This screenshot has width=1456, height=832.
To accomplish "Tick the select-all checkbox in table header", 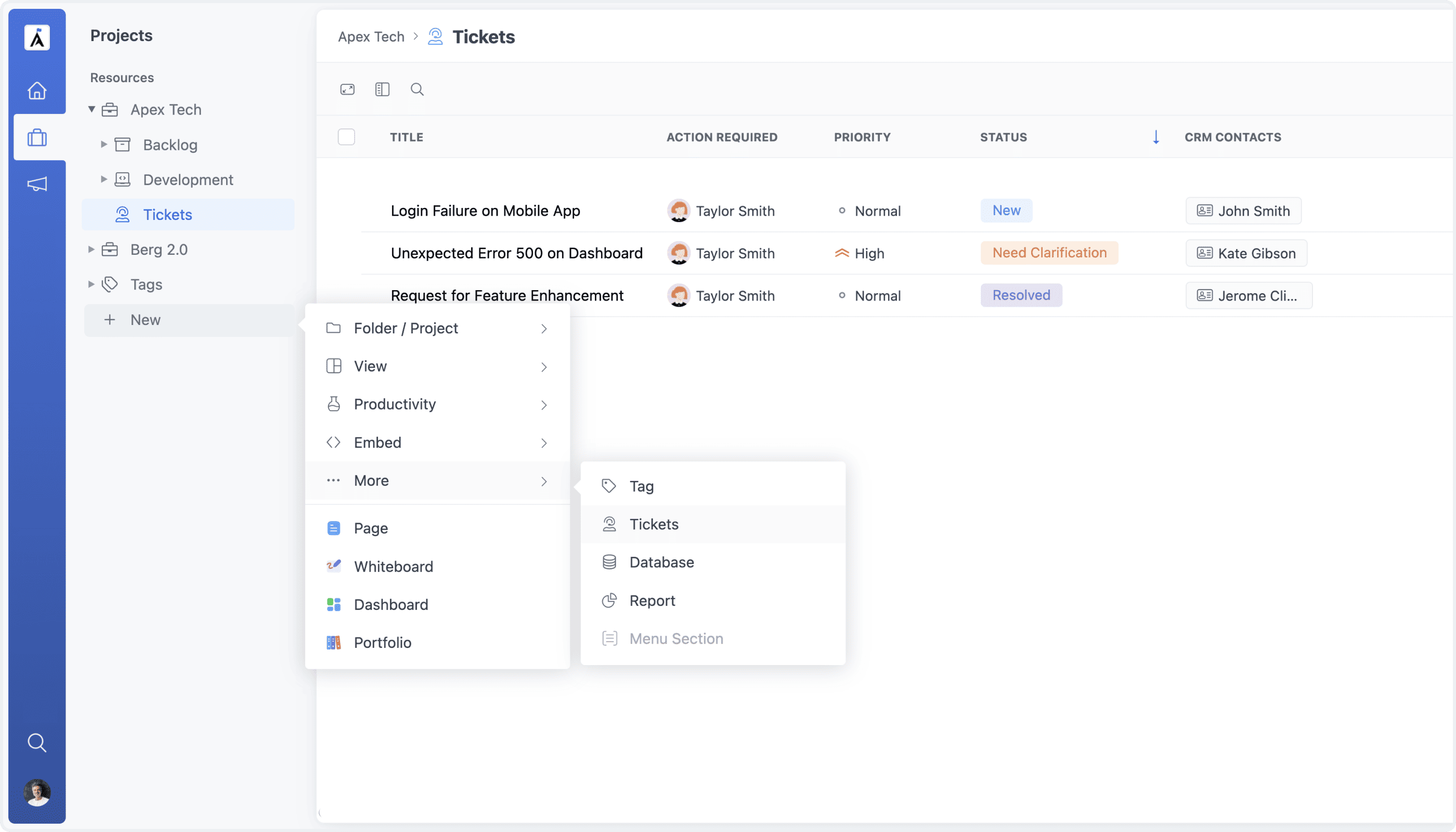I will (346, 137).
